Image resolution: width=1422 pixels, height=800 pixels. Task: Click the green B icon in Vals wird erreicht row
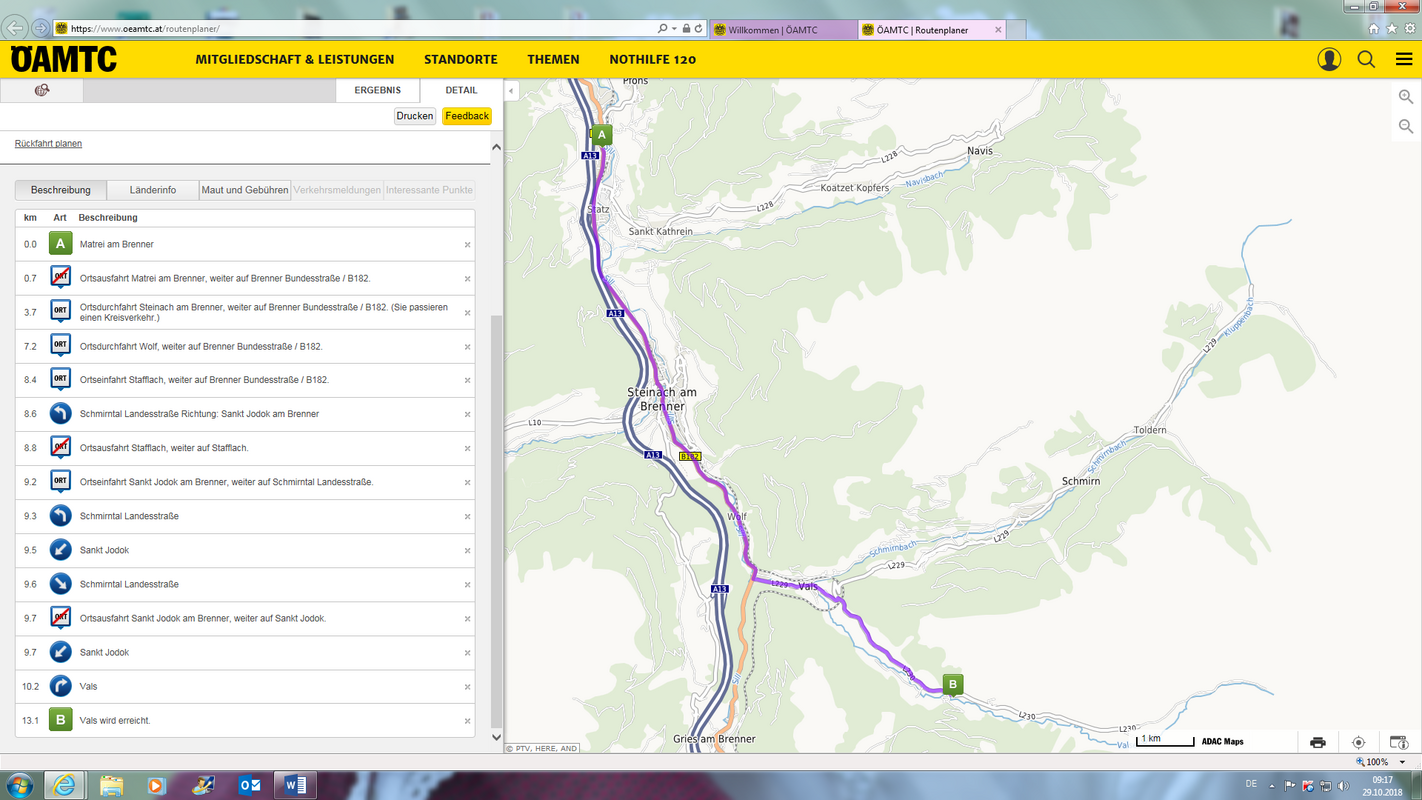(60, 720)
